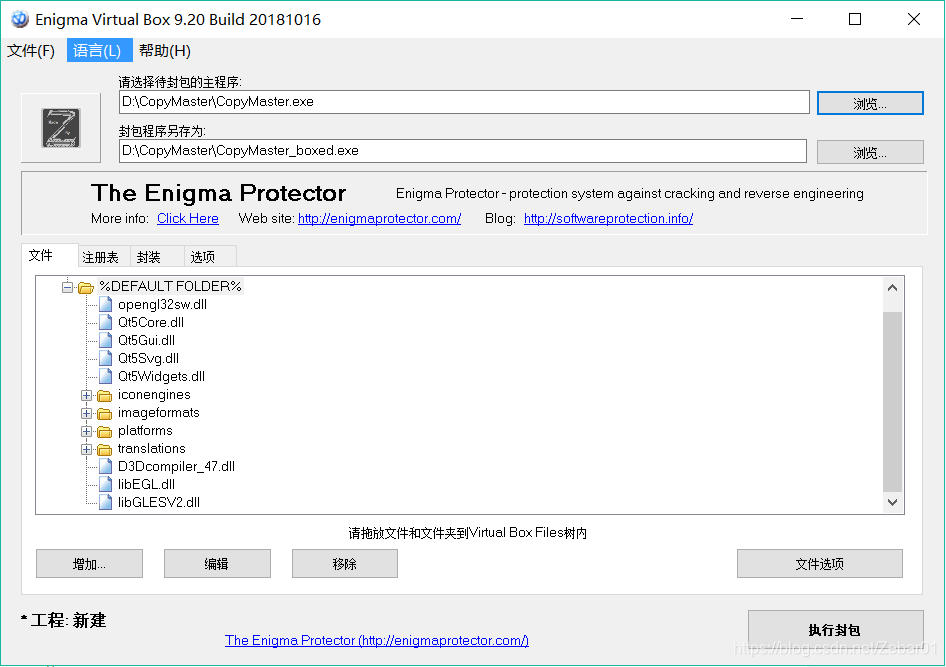Open the 帮助(H) menu
The height and width of the screenshot is (667, 946).
pyautogui.click(x=165, y=51)
